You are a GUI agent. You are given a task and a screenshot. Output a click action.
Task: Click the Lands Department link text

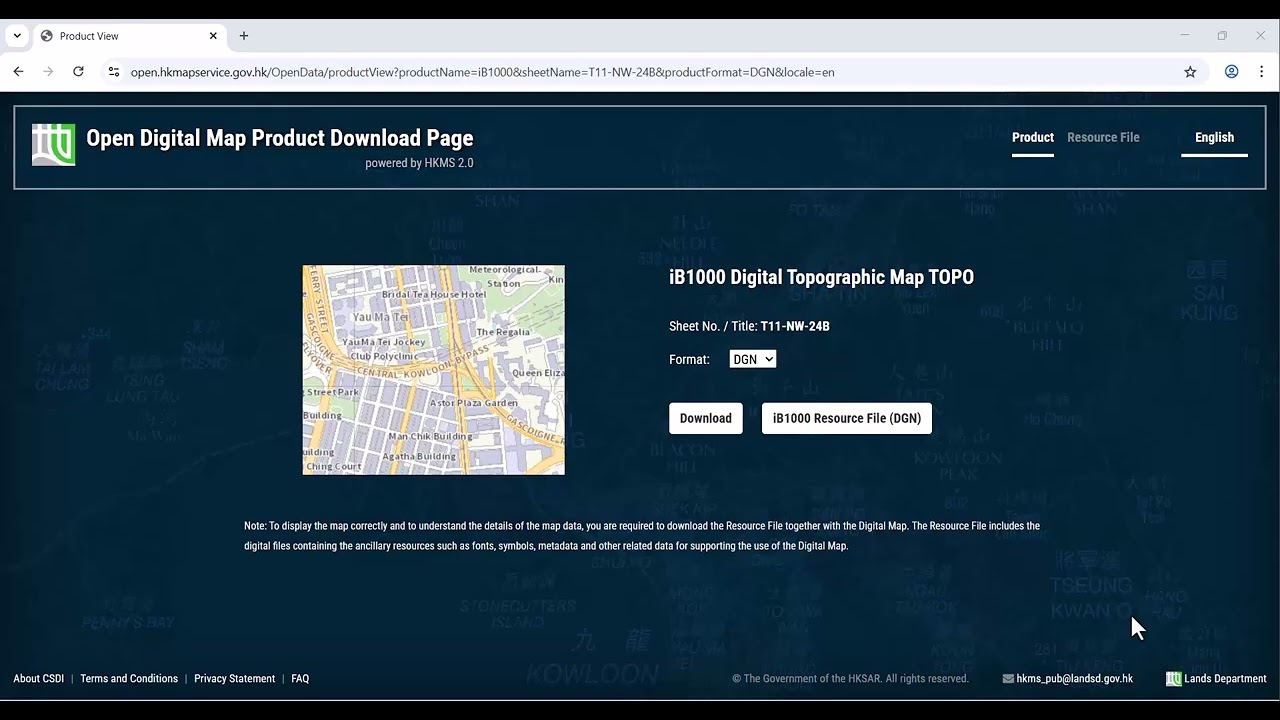[x=1225, y=679]
